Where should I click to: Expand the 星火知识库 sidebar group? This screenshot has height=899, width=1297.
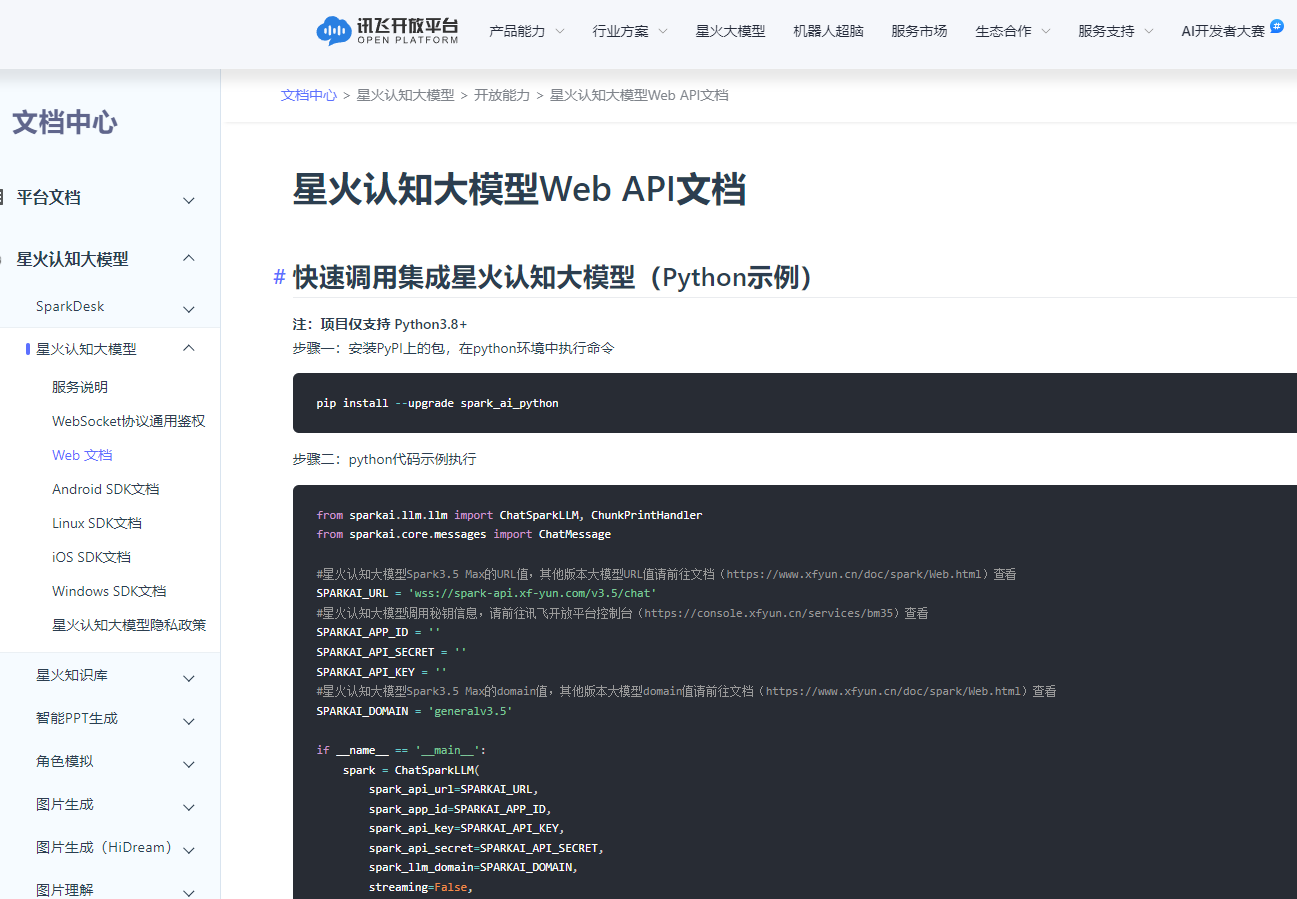click(189, 678)
